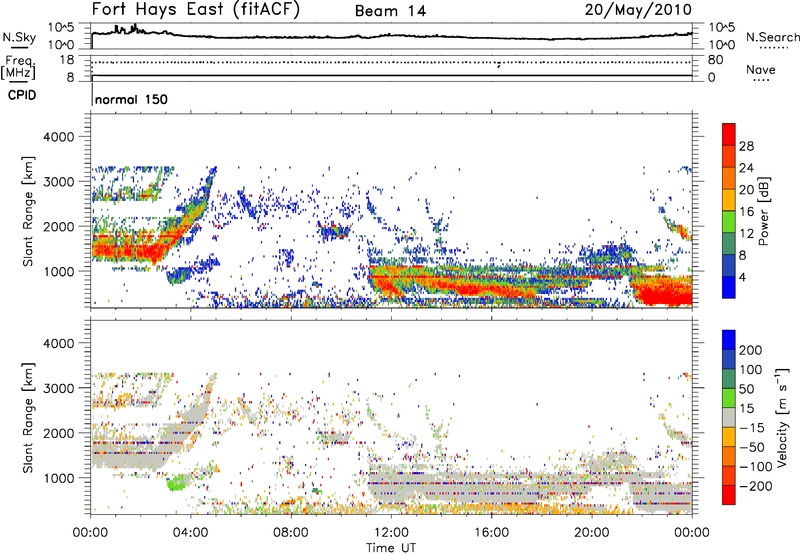Click the "Fort Hays East (fitACF)" title
800x554 pixels.
click(195, 9)
